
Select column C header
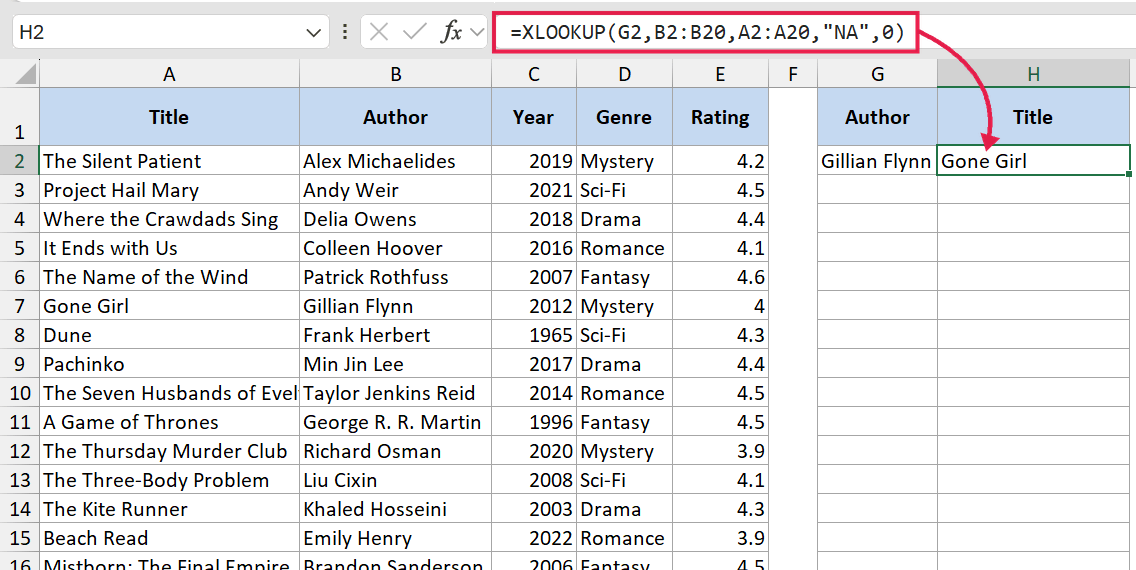click(x=534, y=74)
